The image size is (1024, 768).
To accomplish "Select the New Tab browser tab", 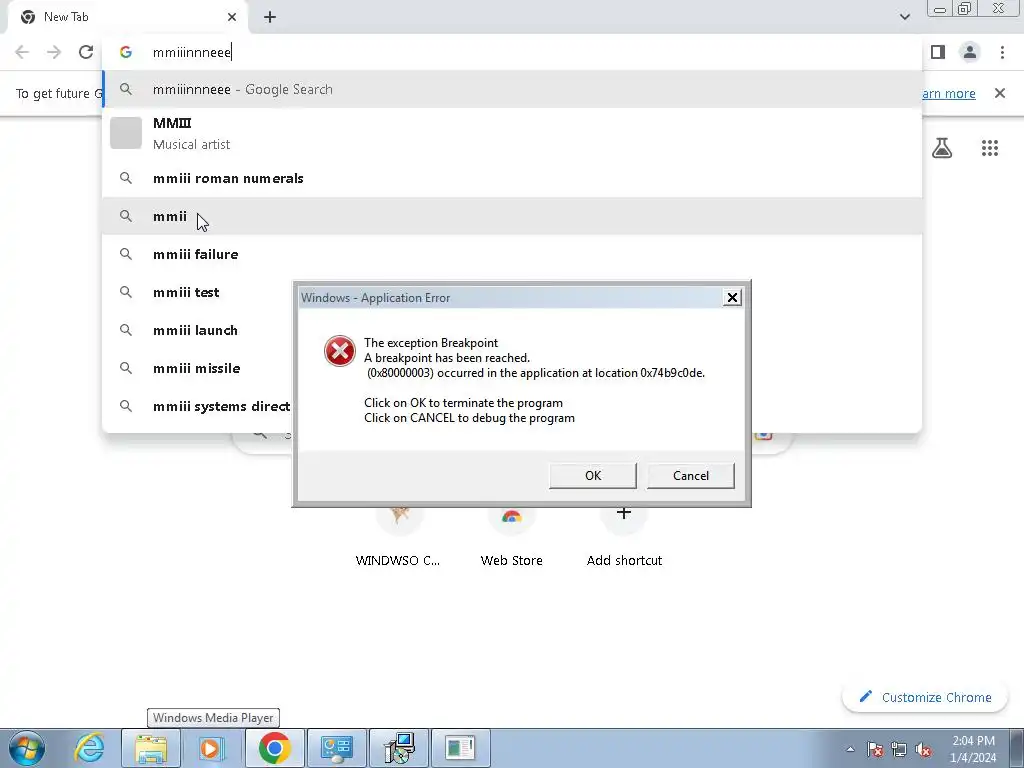I will click(129, 17).
